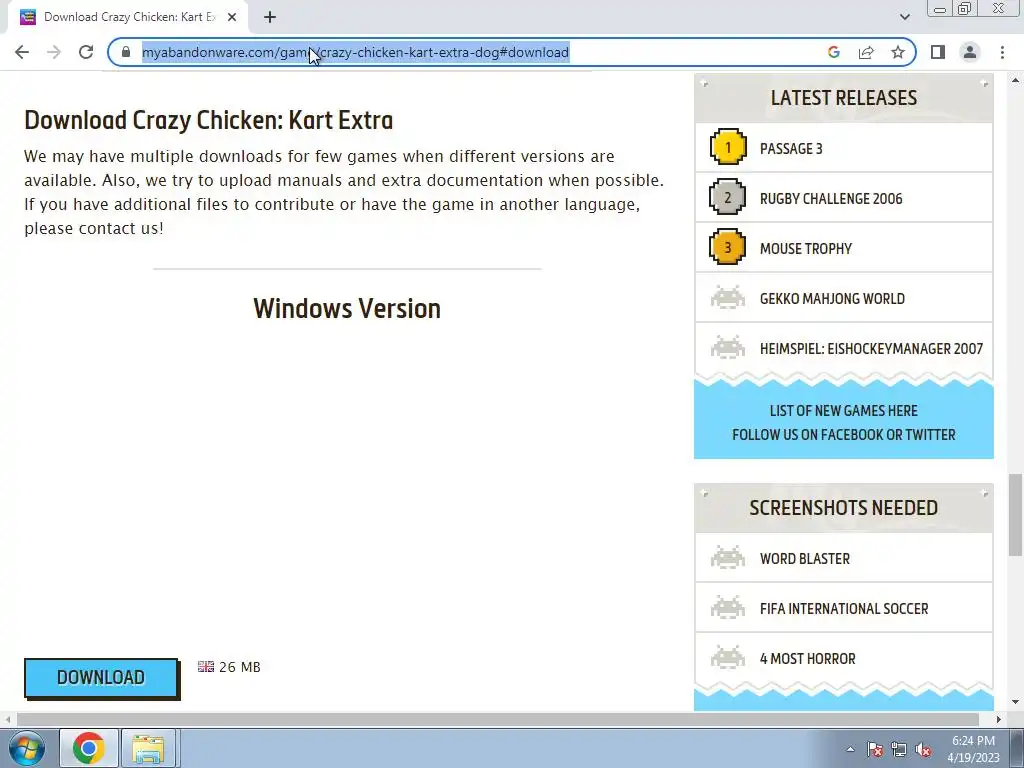Image resolution: width=1024 pixels, height=768 pixels.
Task: Open the Chrome three-dot menu
Action: point(1002,52)
